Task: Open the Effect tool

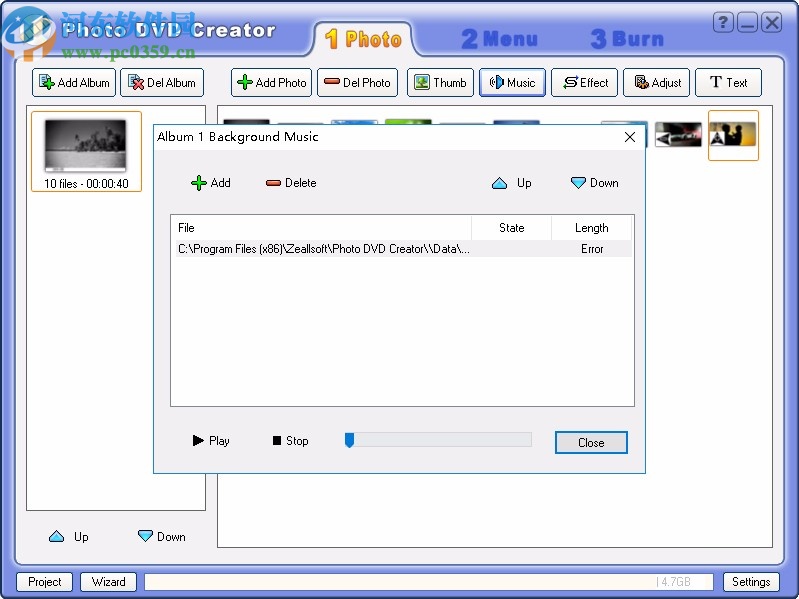Action: click(584, 83)
